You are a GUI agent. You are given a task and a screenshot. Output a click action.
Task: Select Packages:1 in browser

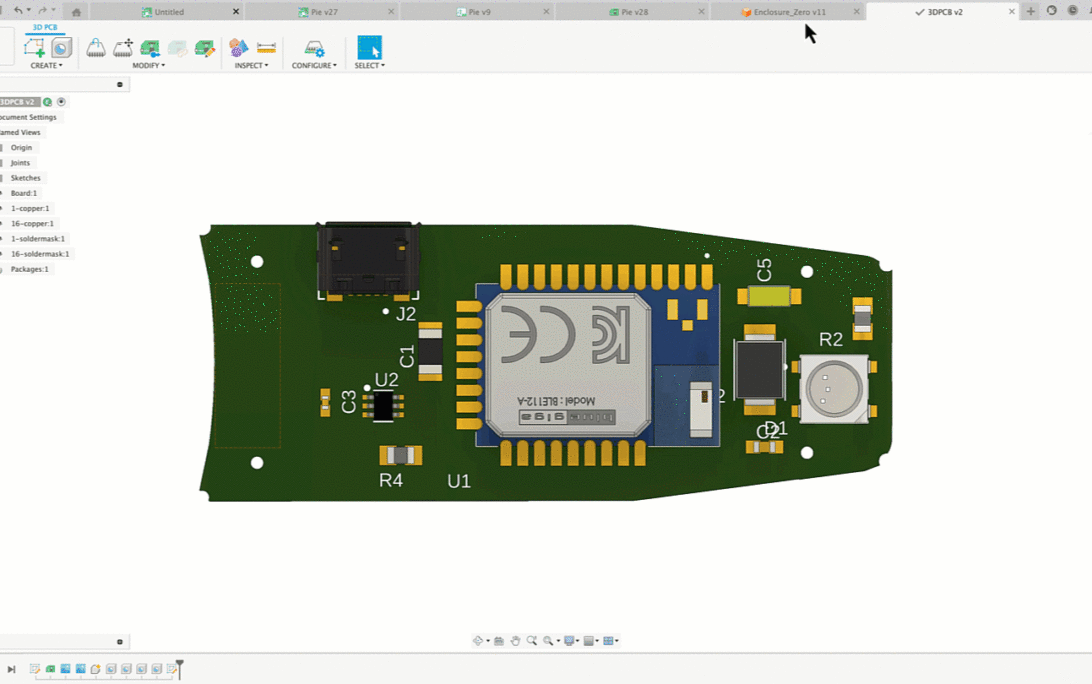(x=29, y=270)
